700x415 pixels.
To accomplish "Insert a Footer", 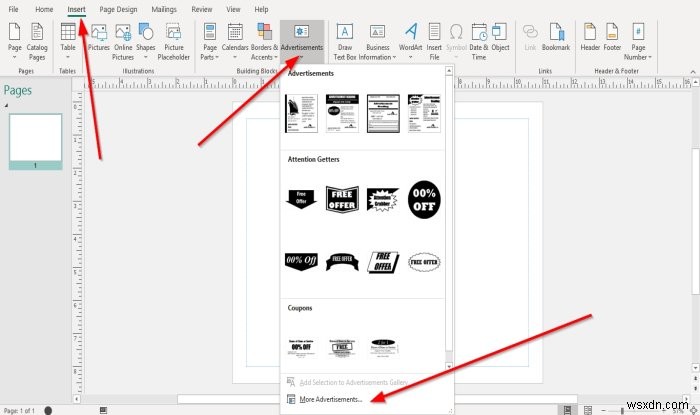I will click(612, 38).
